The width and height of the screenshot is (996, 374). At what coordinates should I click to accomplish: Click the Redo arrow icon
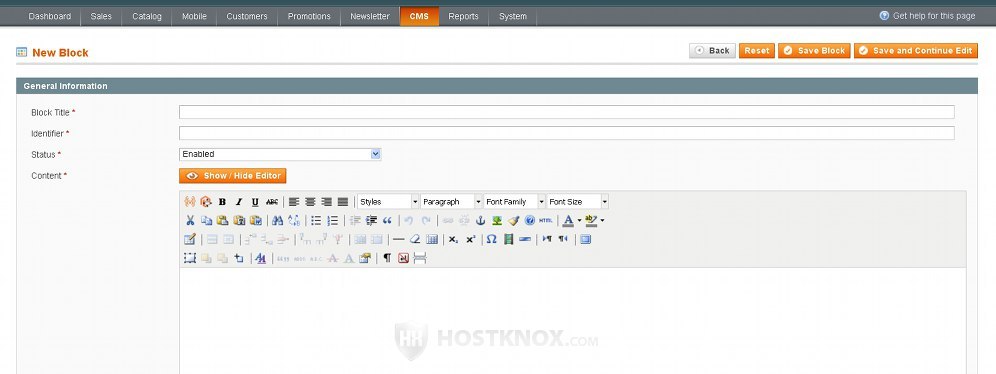pos(426,220)
